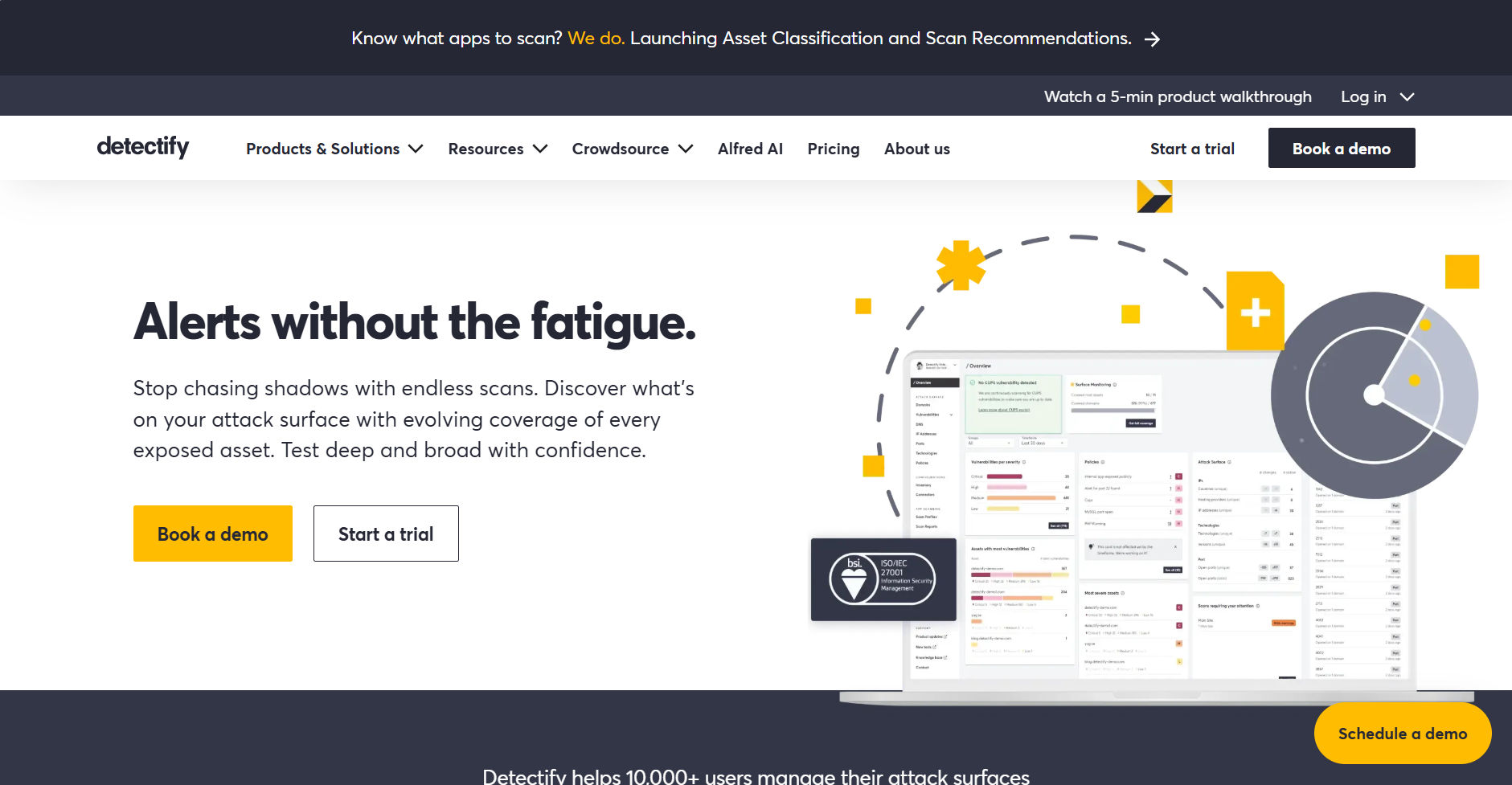Open the Products & Solutions menu
The image size is (1512, 785).
pyautogui.click(x=323, y=149)
